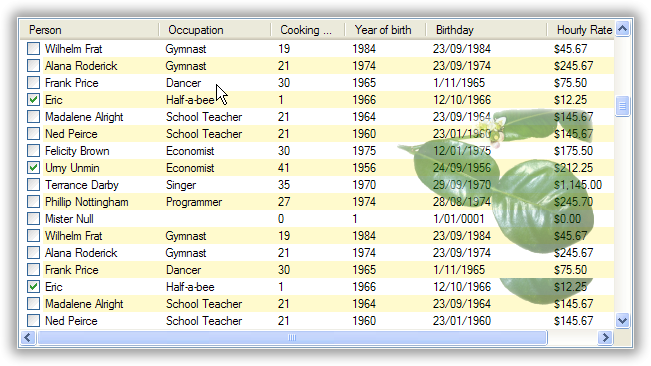
Task: Click the birthday 1/01/0001
Action: pos(459,219)
